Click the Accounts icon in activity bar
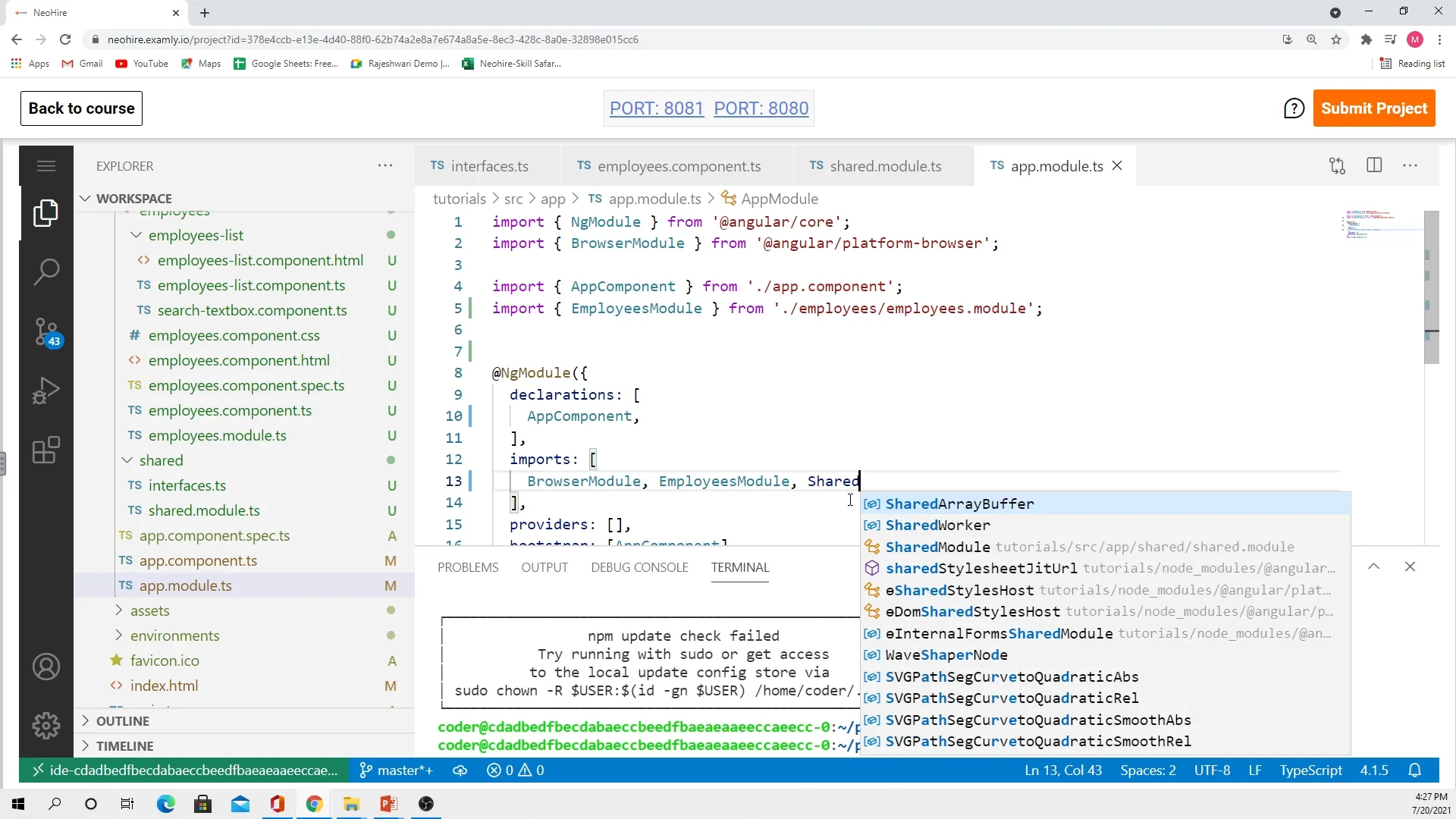 point(46,667)
